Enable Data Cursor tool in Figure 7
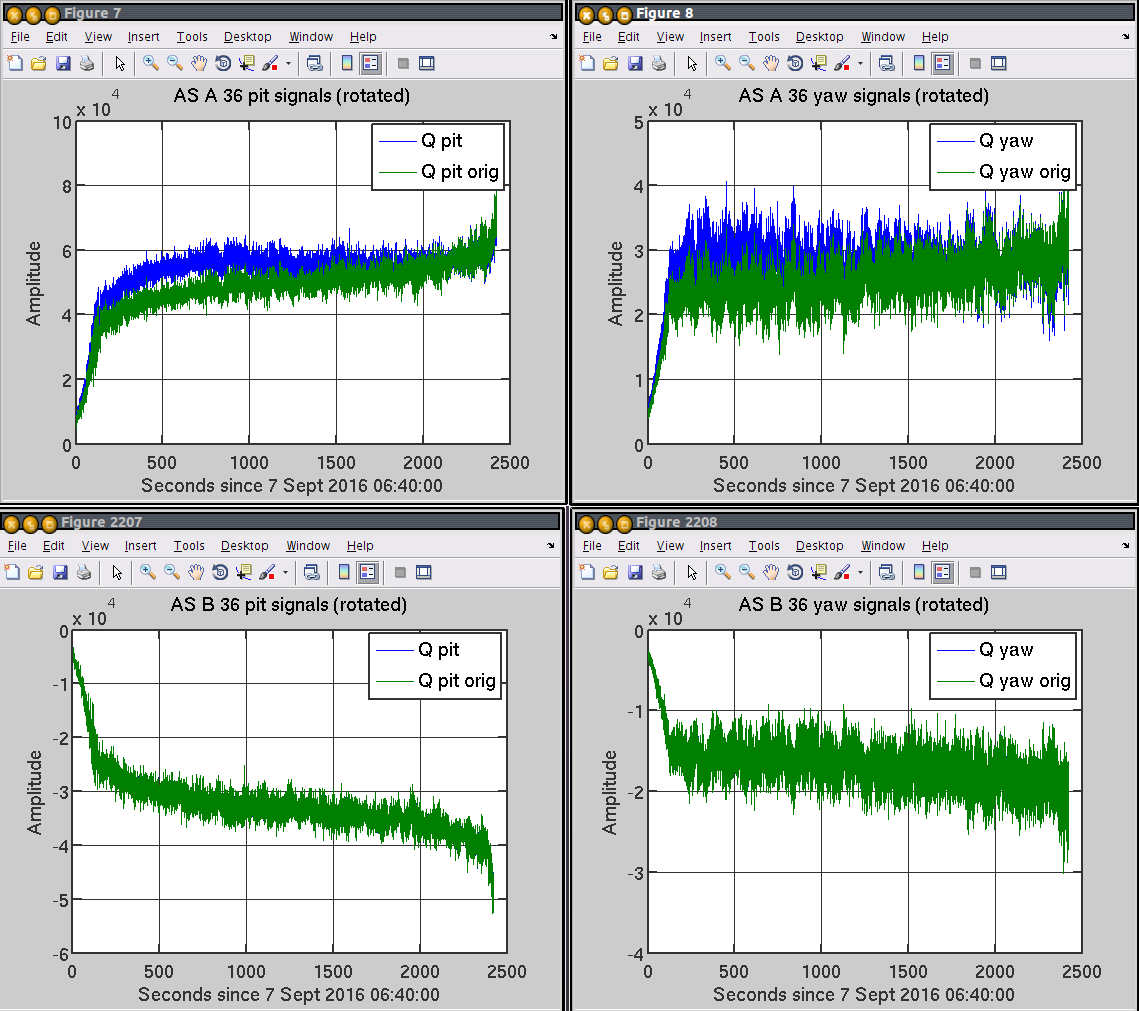Viewport: 1139px width, 1011px height. pyautogui.click(x=247, y=64)
